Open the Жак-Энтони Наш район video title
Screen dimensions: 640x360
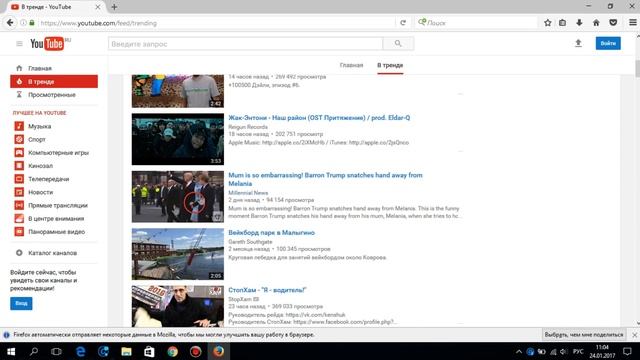319,118
